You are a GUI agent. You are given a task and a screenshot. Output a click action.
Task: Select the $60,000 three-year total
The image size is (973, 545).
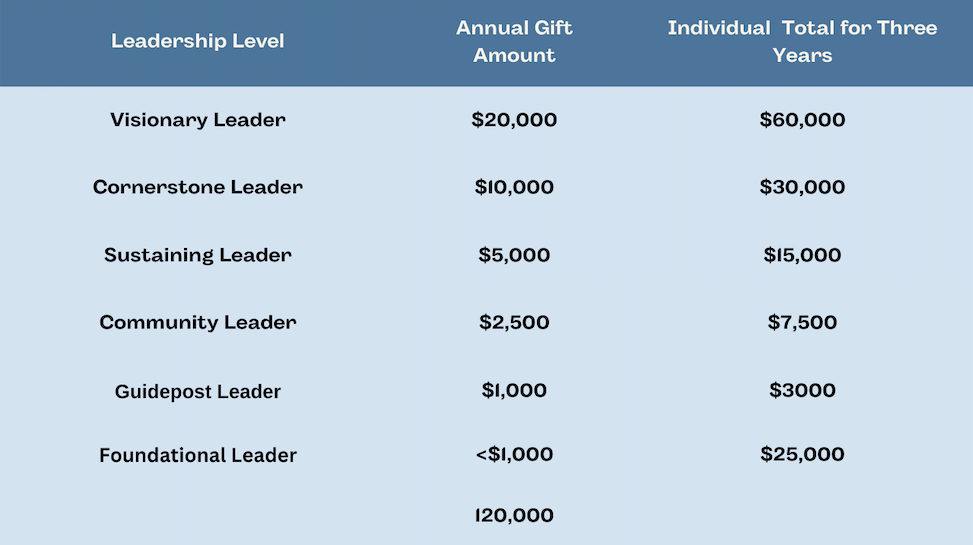(x=802, y=120)
